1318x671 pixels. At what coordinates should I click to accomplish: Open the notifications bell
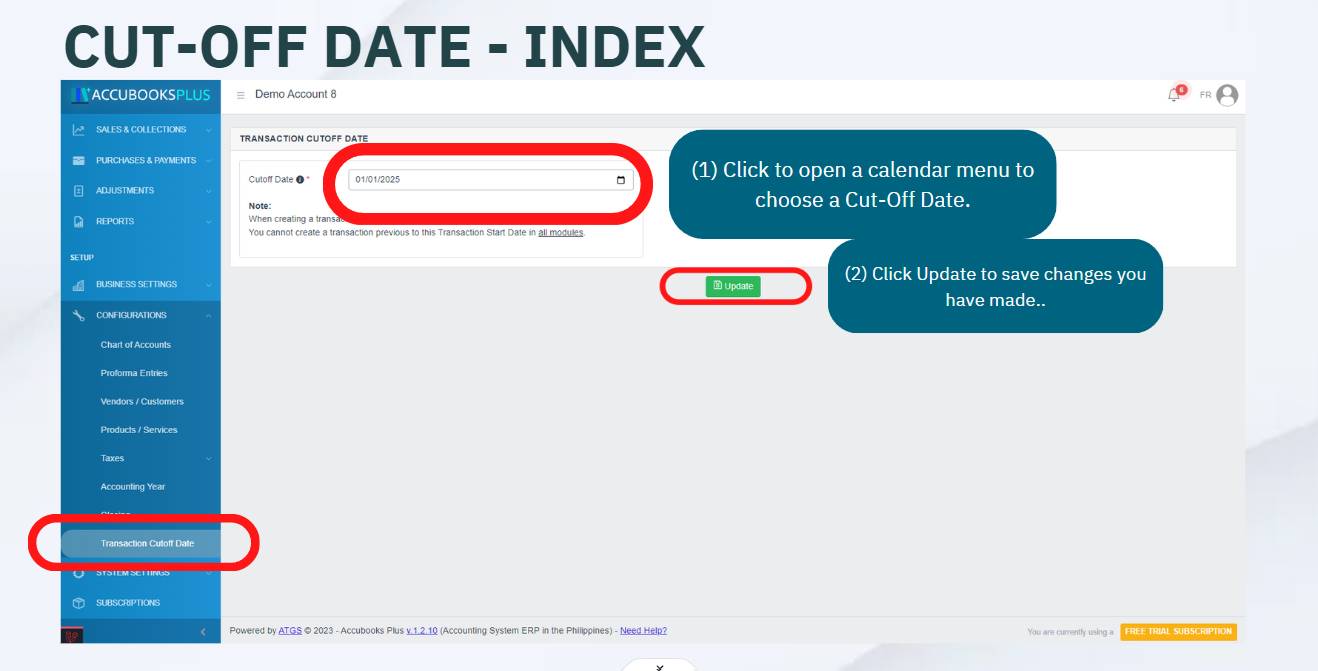1174,95
